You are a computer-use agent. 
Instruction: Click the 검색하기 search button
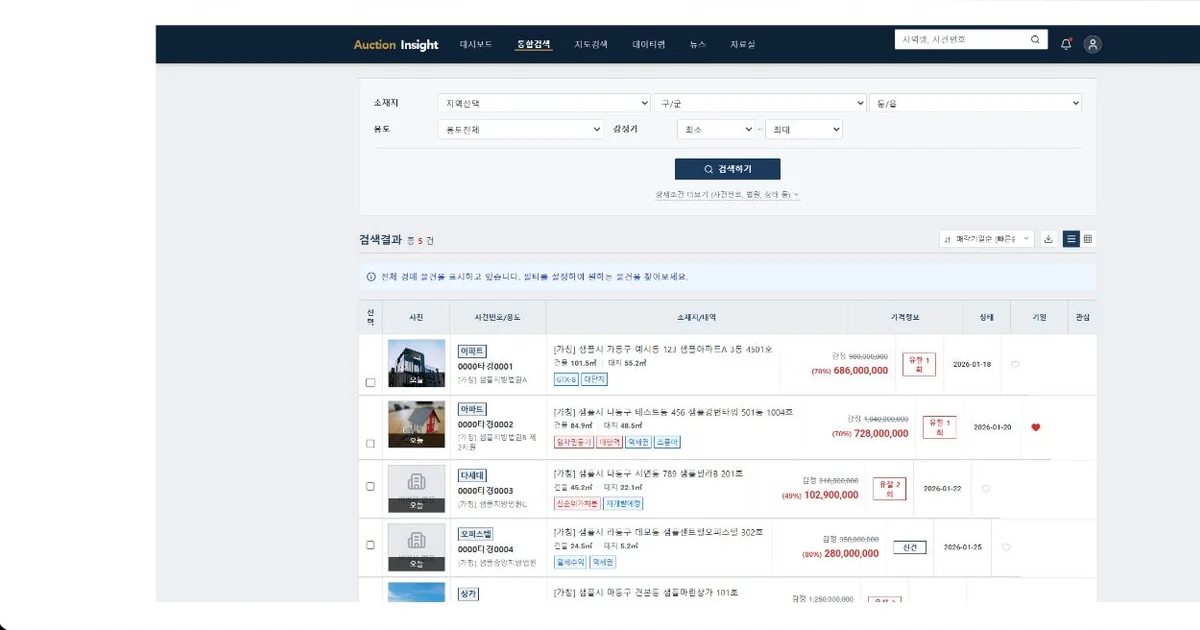728,169
